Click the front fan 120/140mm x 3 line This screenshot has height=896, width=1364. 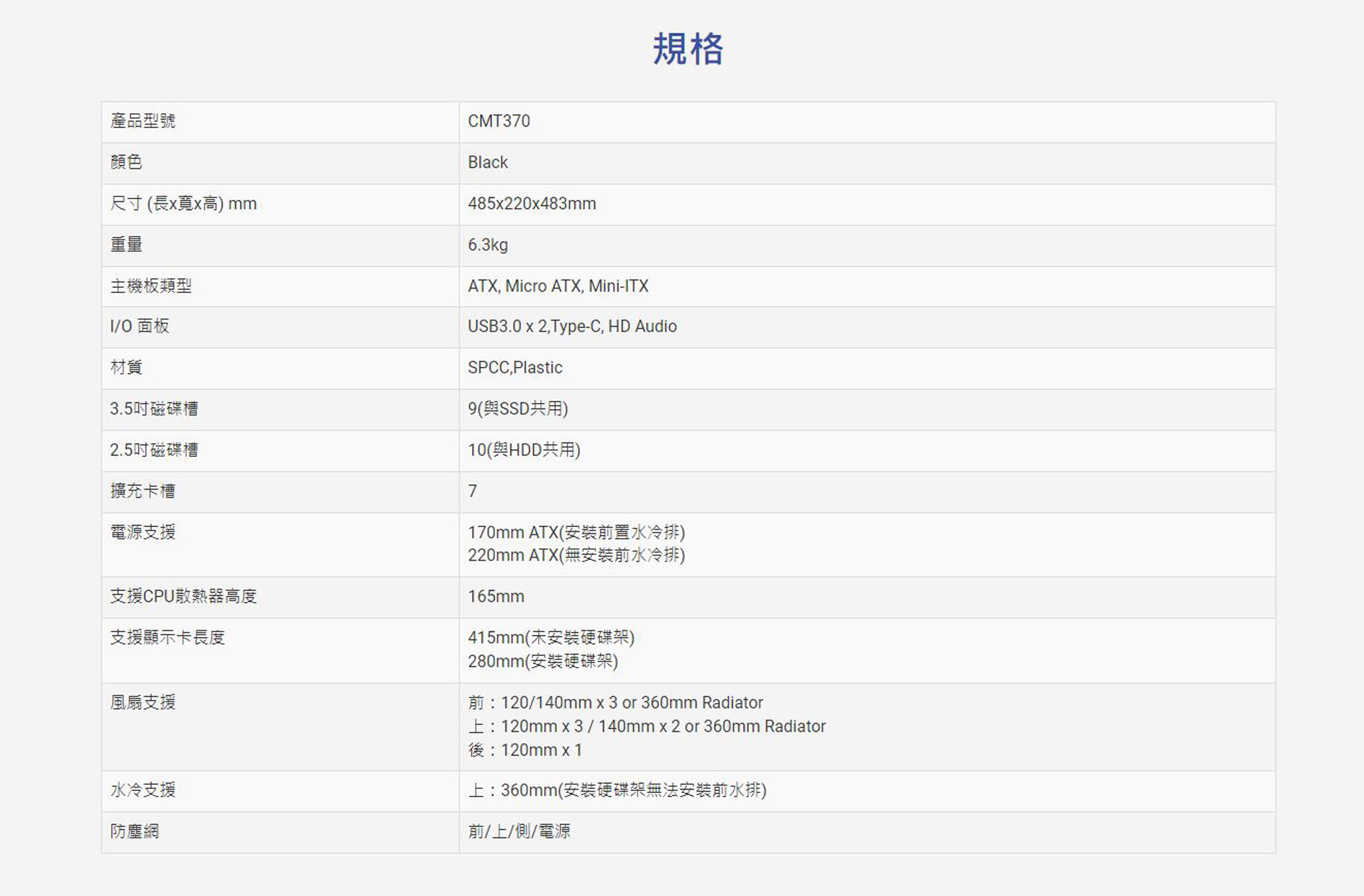(x=614, y=702)
